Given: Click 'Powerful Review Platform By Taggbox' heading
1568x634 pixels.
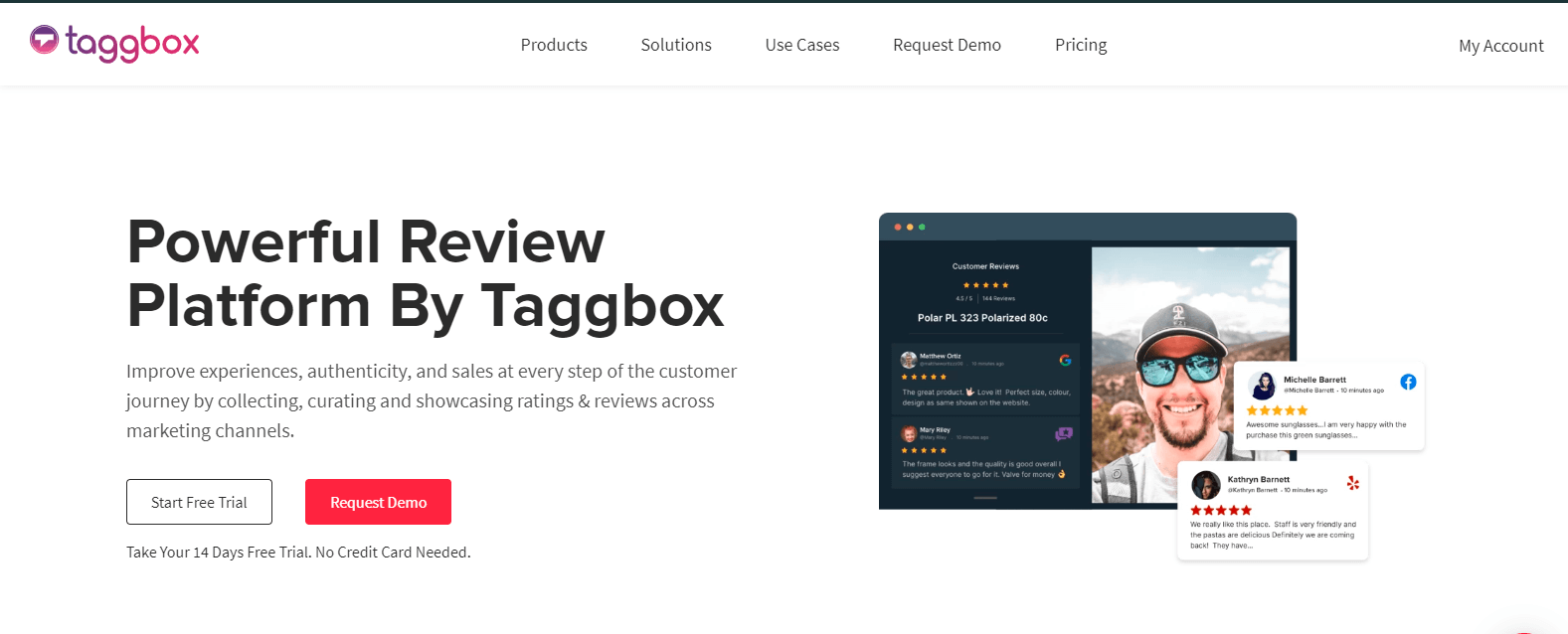Looking at the screenshot, I should tap(426, 273).
